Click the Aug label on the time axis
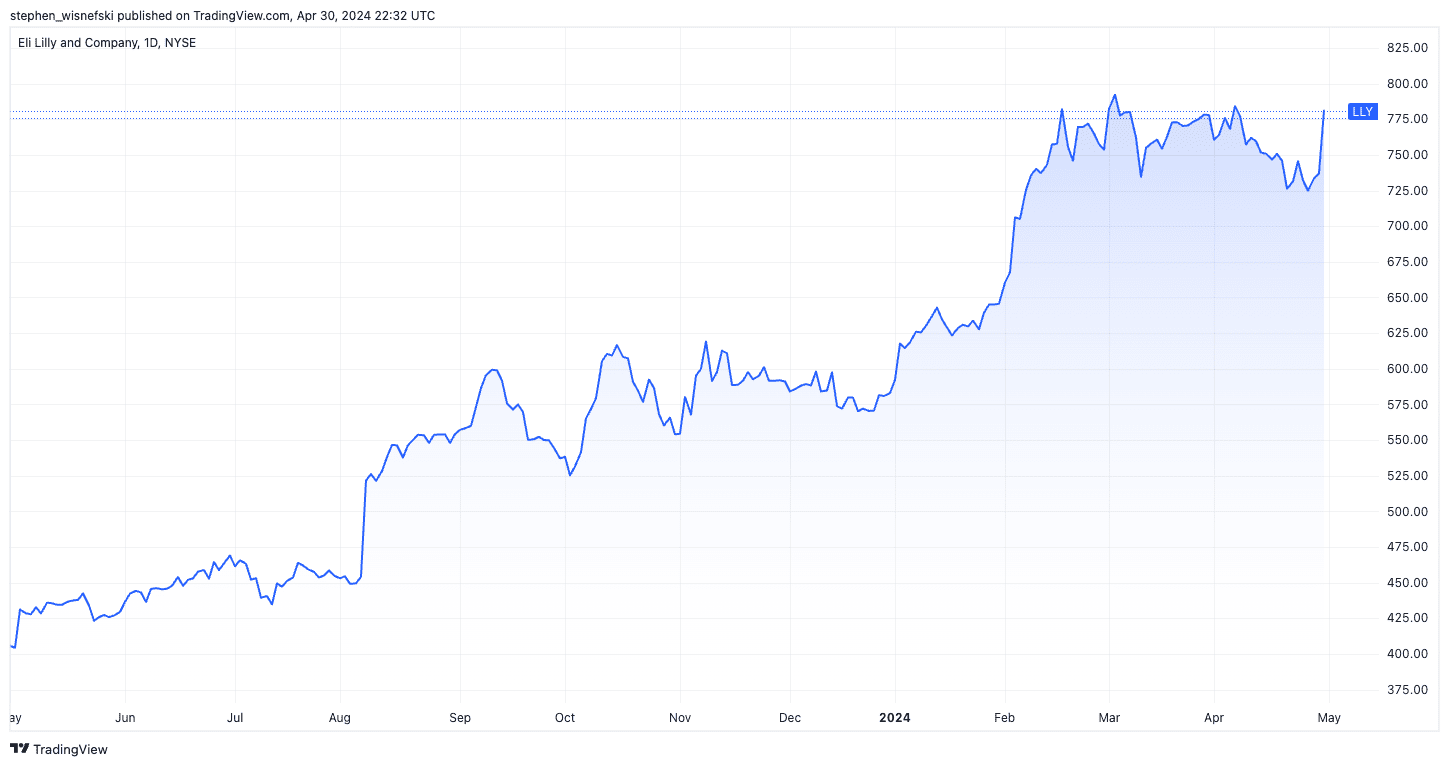 click(341, 718)
